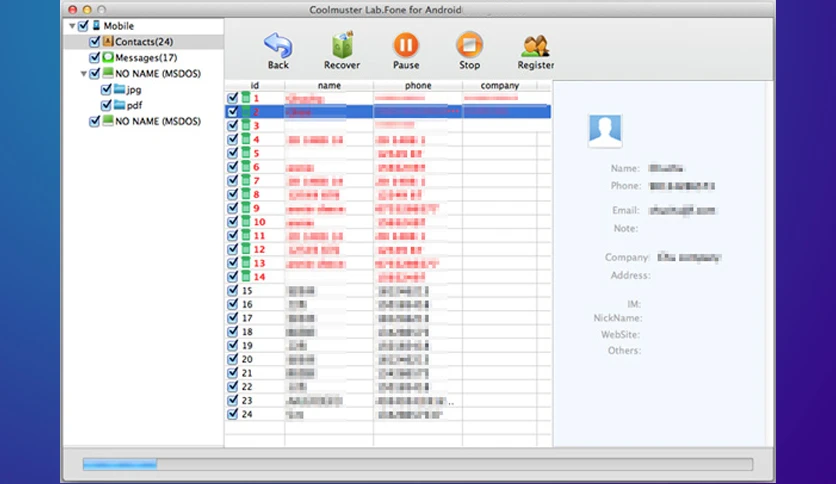Screen dimensions: 836x484
Task: Select contact row with id 23
Action: tap(388, 400)
